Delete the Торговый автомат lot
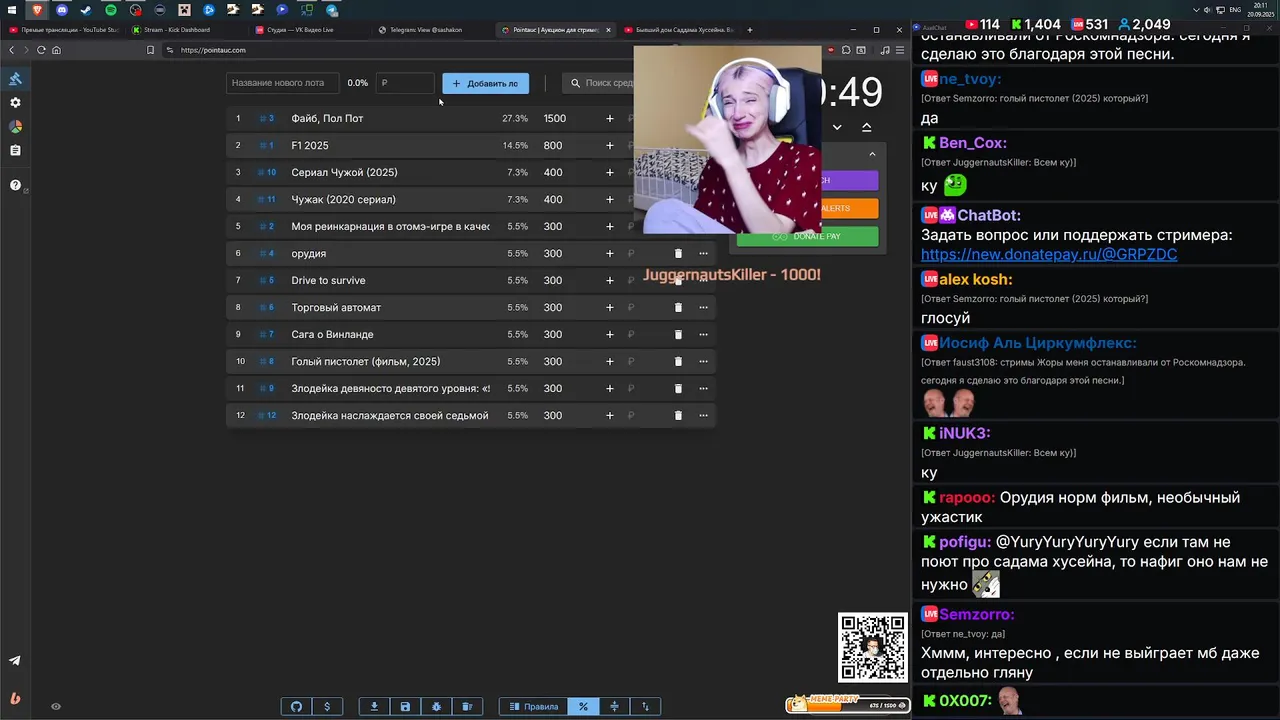Viewport: 1280px width, 720px height. coord(678,307)
